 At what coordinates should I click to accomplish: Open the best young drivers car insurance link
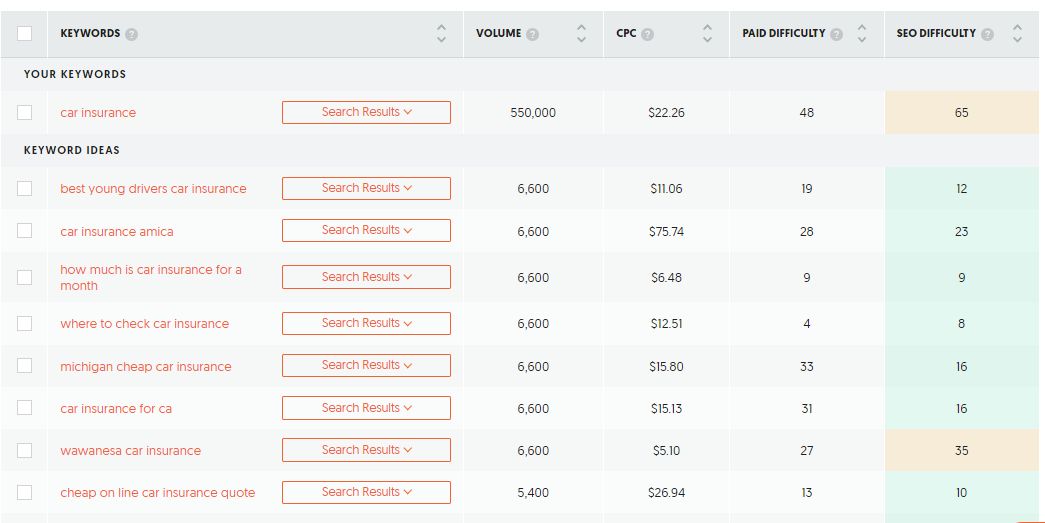click(x=153, y=189)
